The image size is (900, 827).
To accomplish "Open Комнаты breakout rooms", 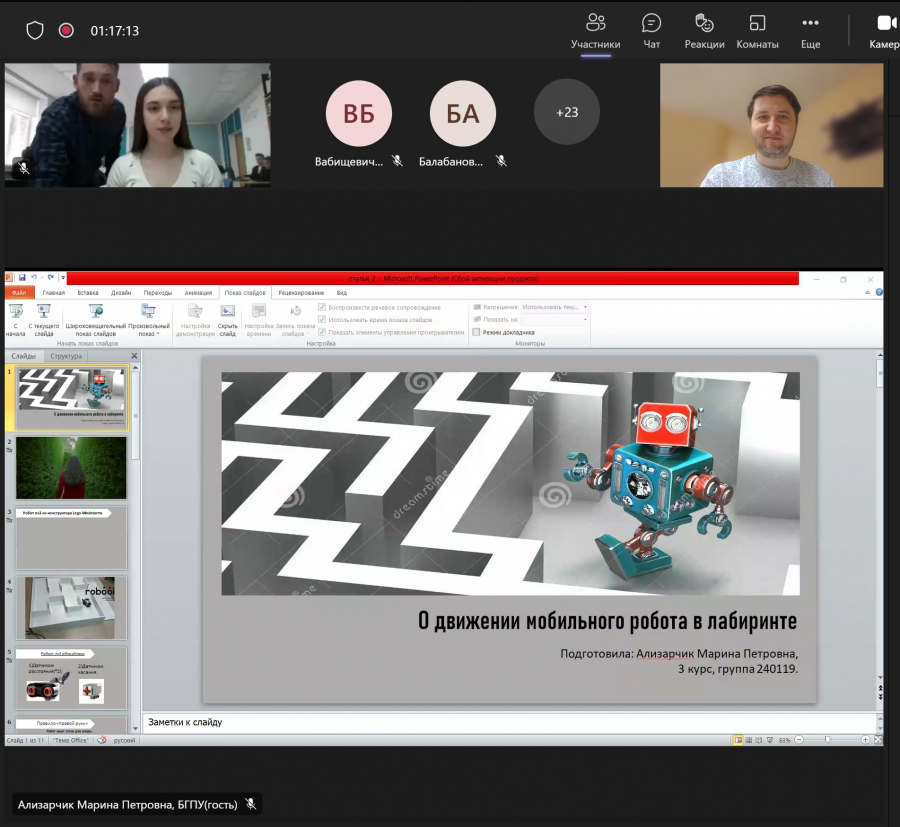I will (x=757, y=32).
